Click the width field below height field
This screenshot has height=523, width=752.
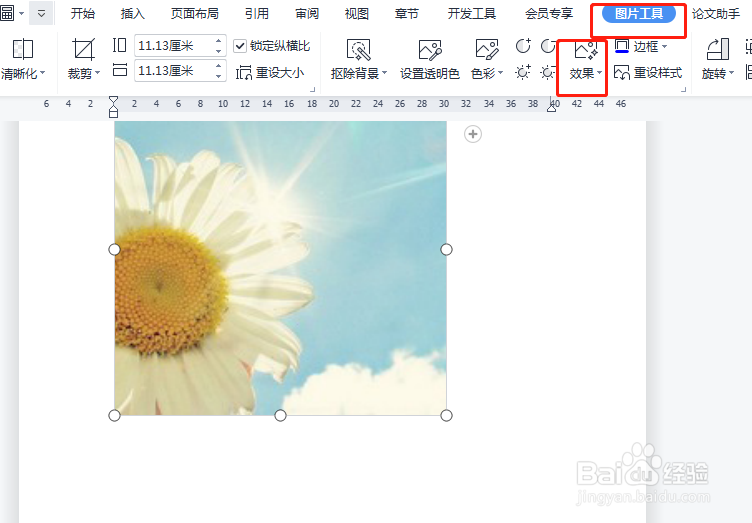pos(173,71)
